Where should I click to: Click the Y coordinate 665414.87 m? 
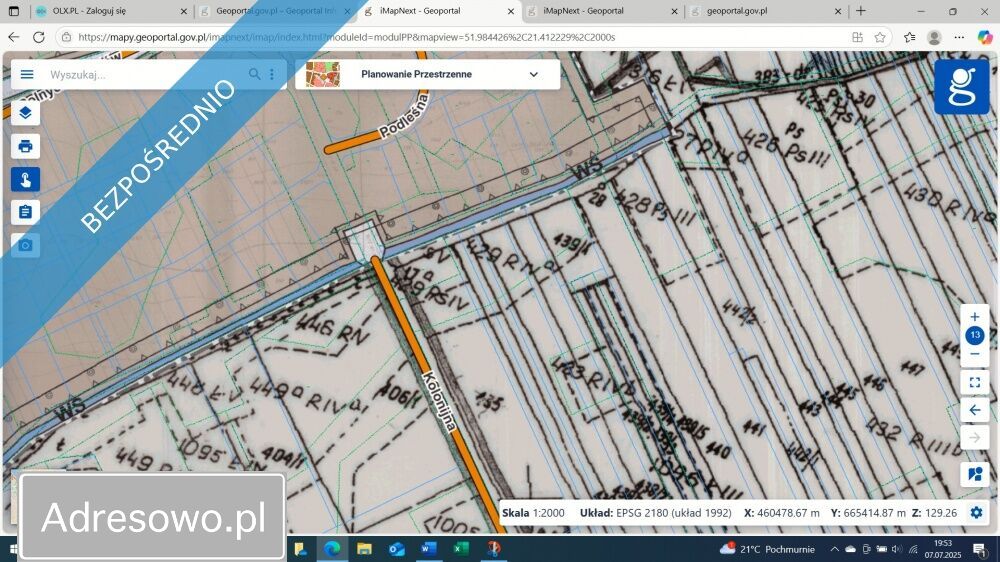coord(868,513)
